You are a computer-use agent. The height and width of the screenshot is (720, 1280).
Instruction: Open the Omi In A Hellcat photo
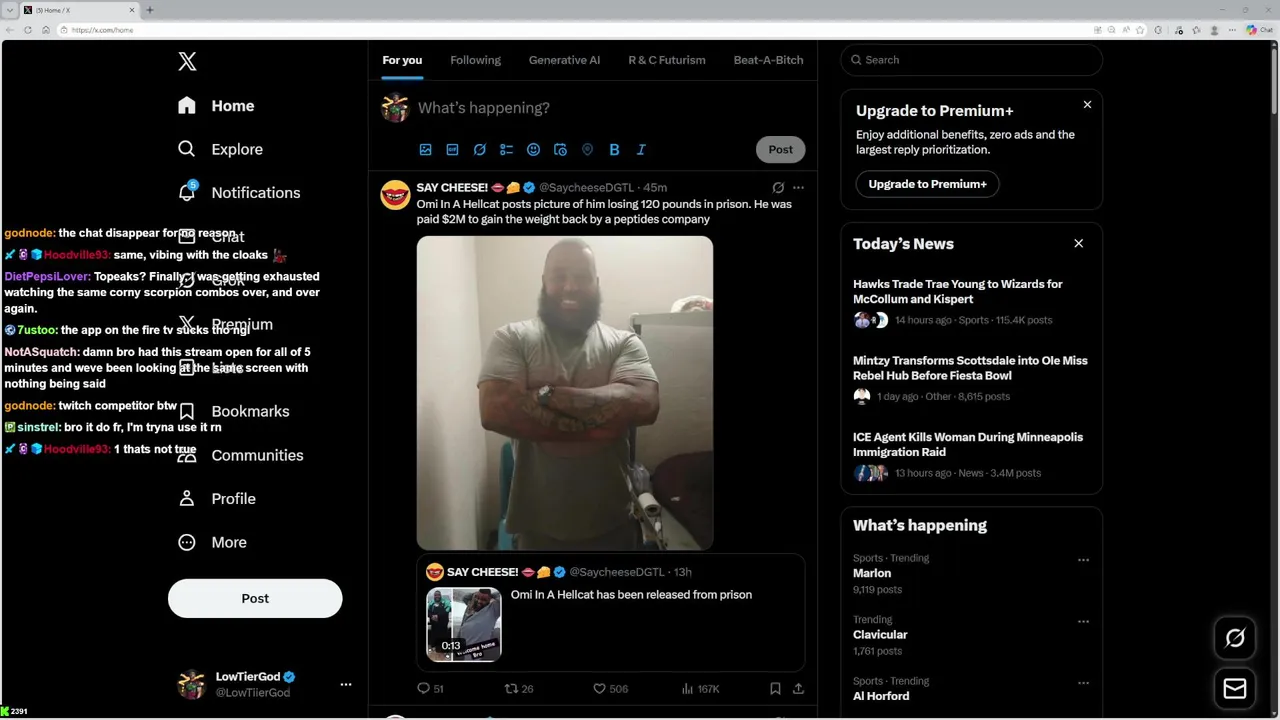pyautogui.click(x=565, y=393)
